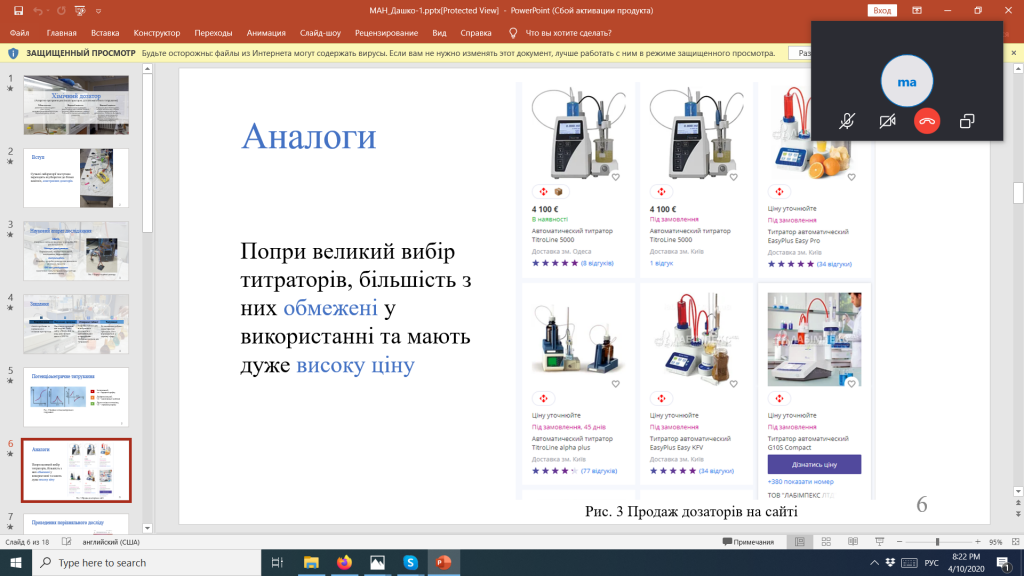Hang up the call with the red button

point(927,121)
